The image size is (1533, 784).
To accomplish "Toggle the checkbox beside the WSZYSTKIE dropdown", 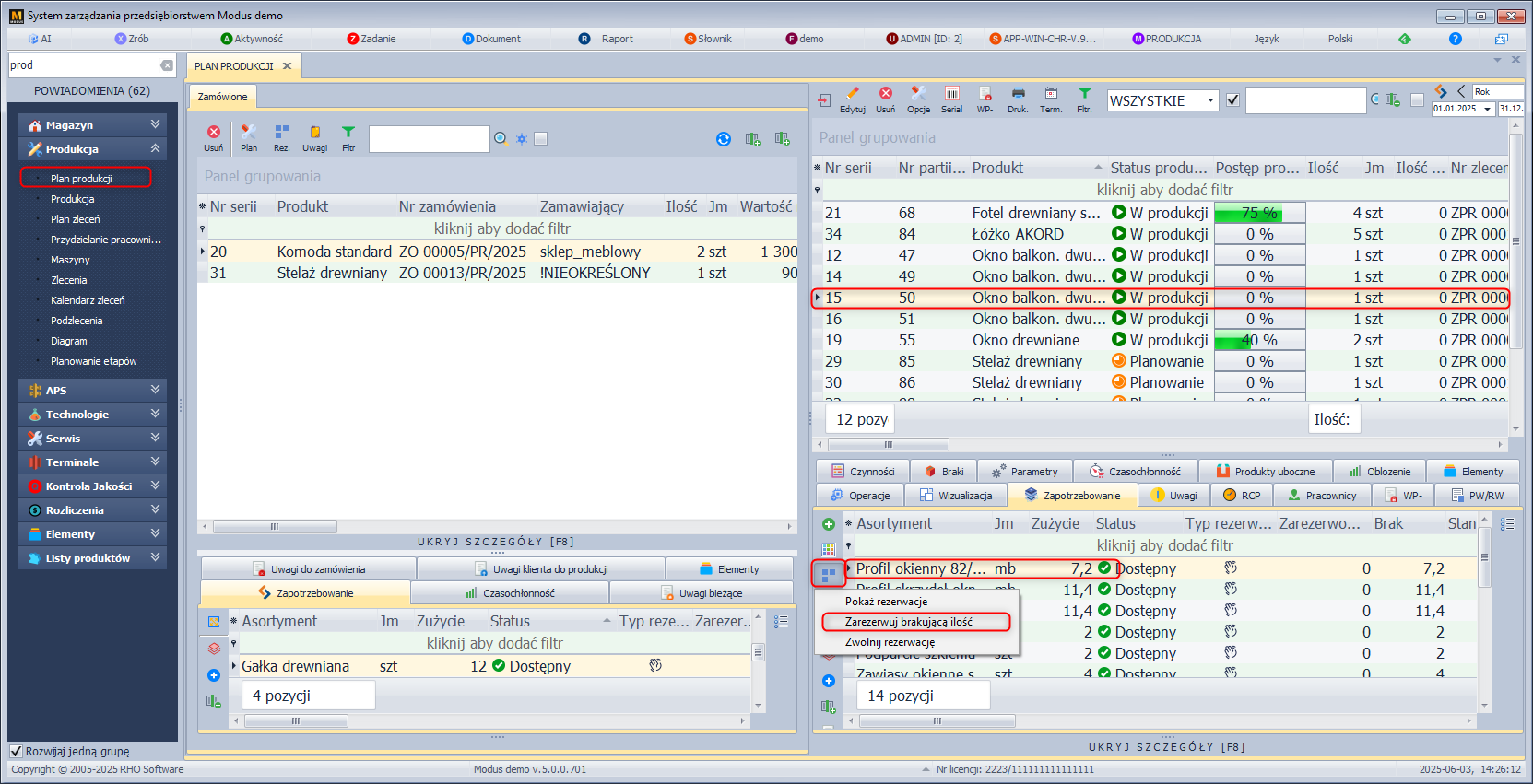I will pyautogui.click(x=1232, y=100).
